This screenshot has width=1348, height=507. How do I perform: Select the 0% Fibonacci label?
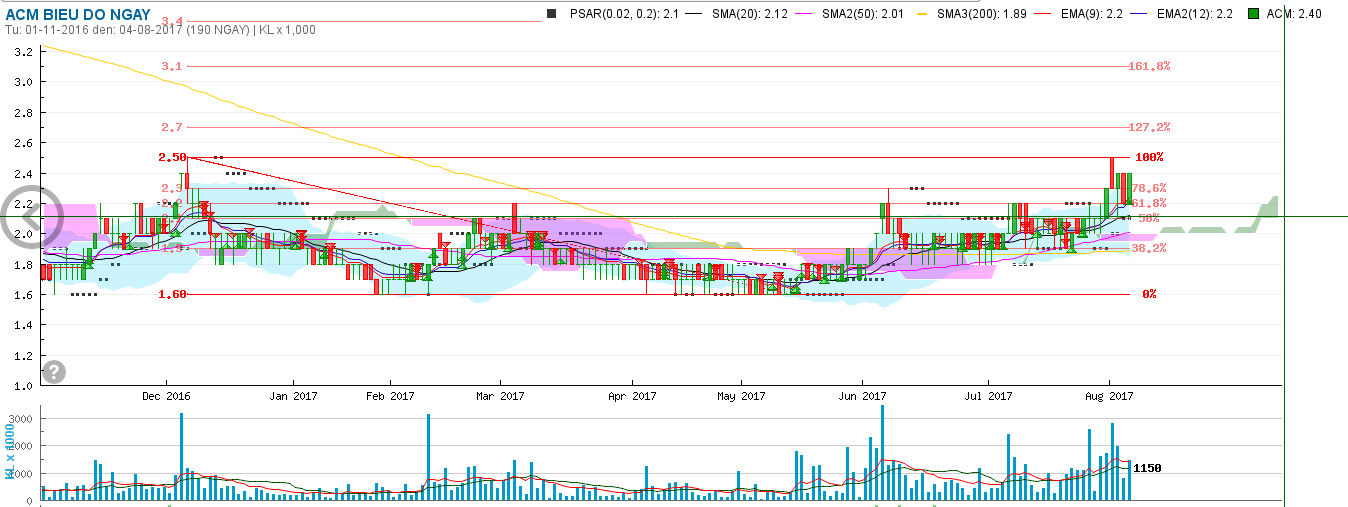pyautogui.click(x=1149, y=294)
